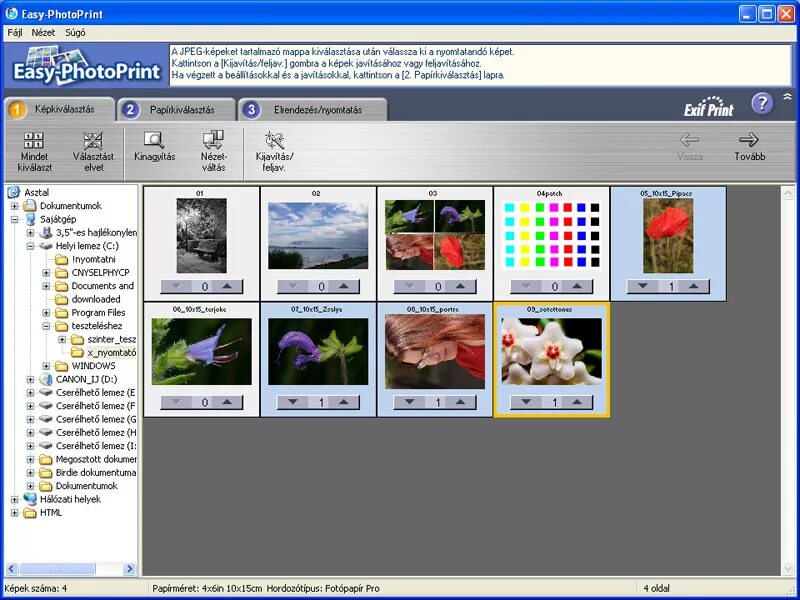Click the 4 oldal status entry
The image size is (800, 600).
pyautogui.click(x=657, y=588)
